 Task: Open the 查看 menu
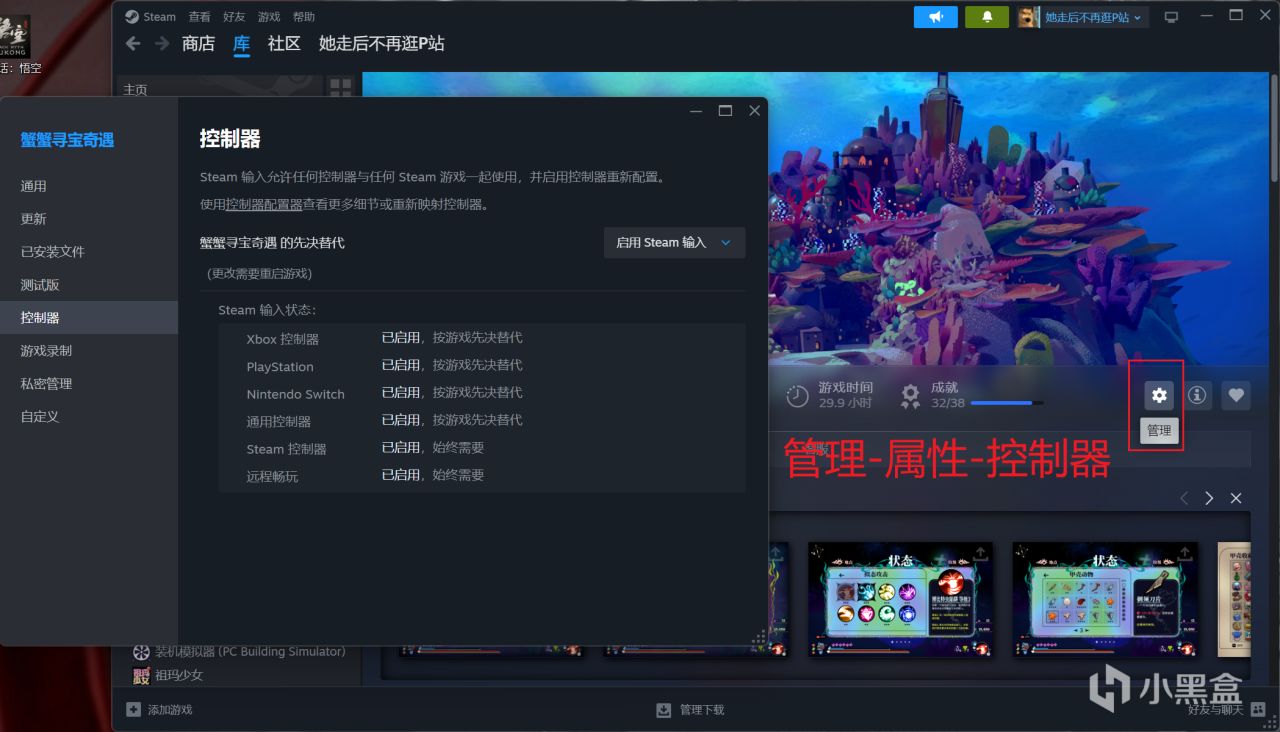[x=199, y=17]
